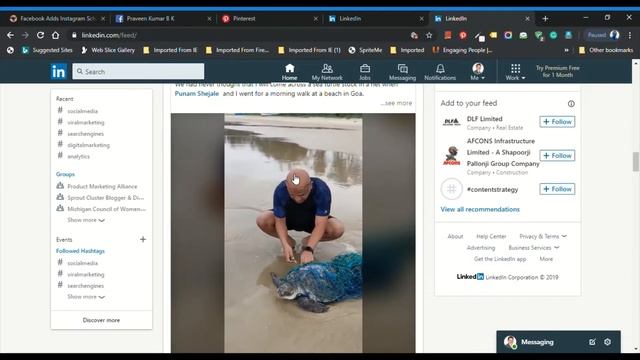This screenshot has width=640, height=360.
Task: Open Other bookmarks folder
Action: pyautogui.click(x=606, y=50)
